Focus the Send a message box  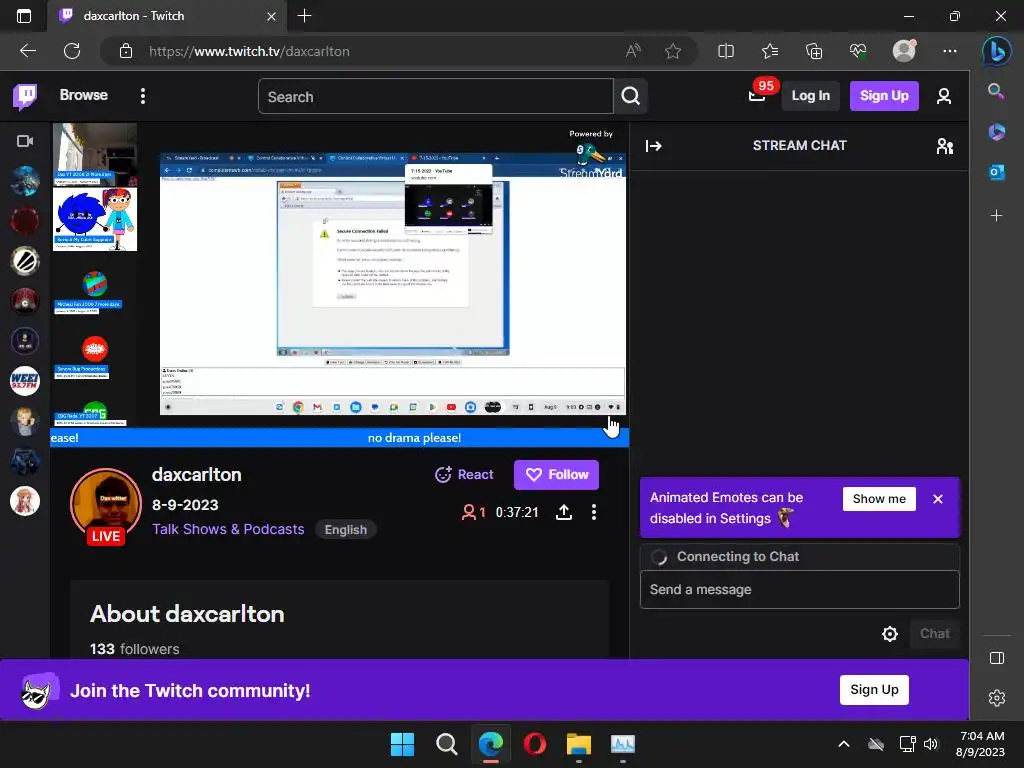[799, 590]
